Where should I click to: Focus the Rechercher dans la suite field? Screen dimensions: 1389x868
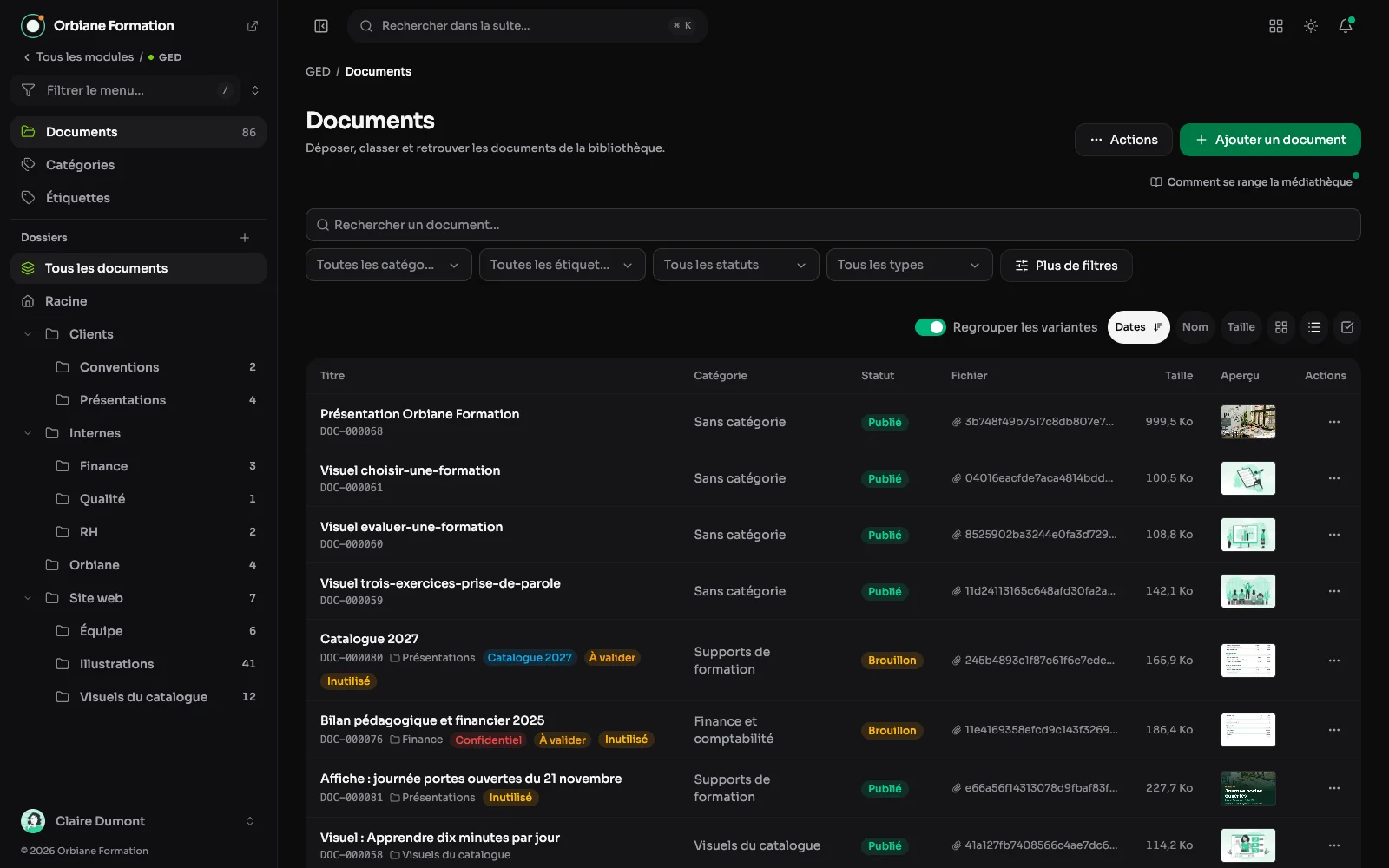[x=528, y=26]
